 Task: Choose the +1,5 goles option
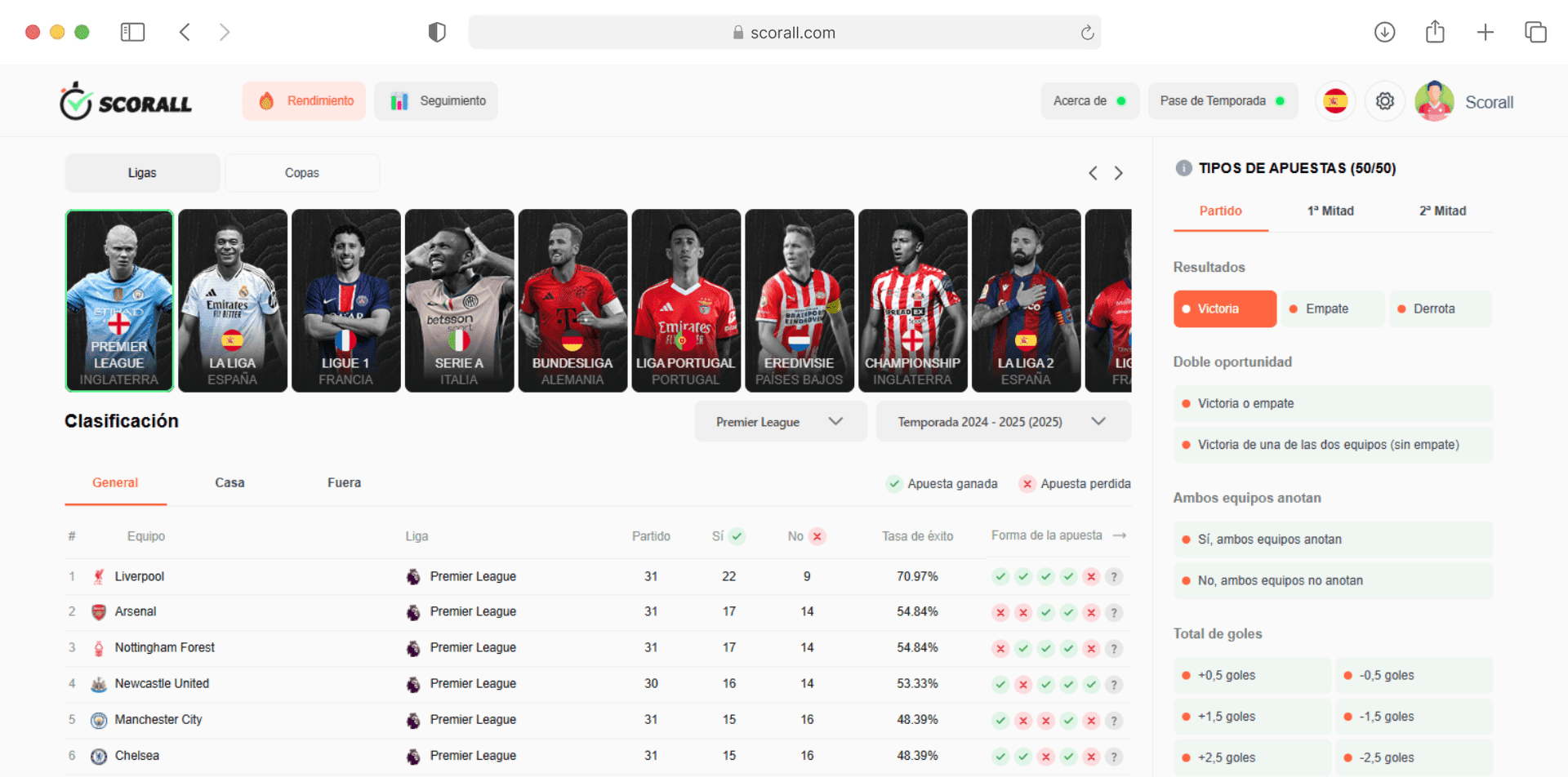point(1252,717)
